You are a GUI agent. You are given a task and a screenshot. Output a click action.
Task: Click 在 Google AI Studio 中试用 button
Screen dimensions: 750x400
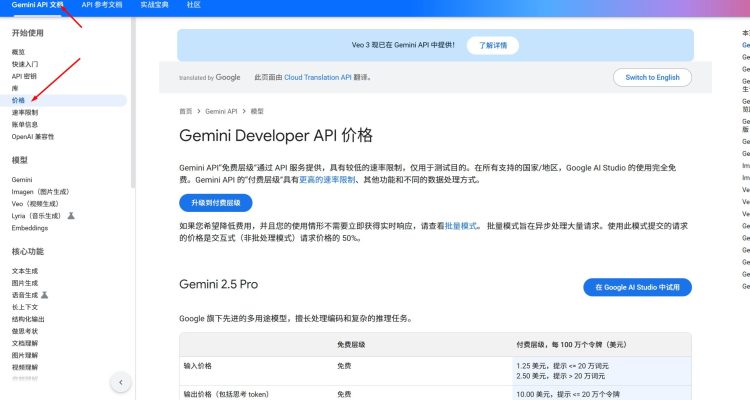637,287
